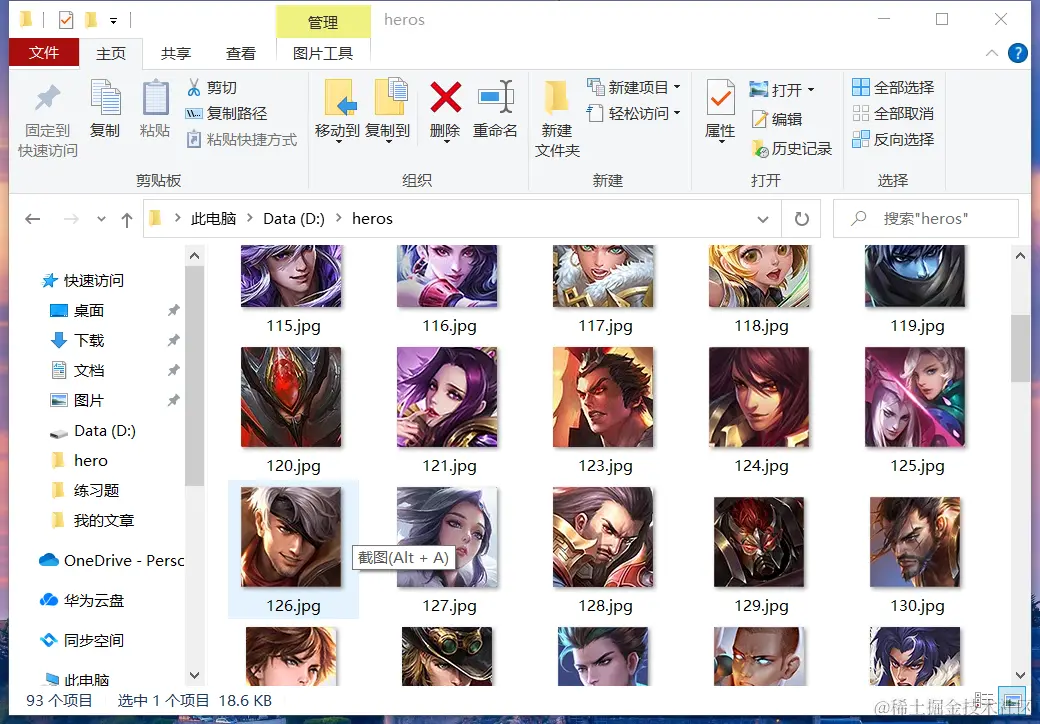The width and height of the screenshot is (1040, 724).
Task: Click the Rename (重命名) icon
Action: pos(495,97)
